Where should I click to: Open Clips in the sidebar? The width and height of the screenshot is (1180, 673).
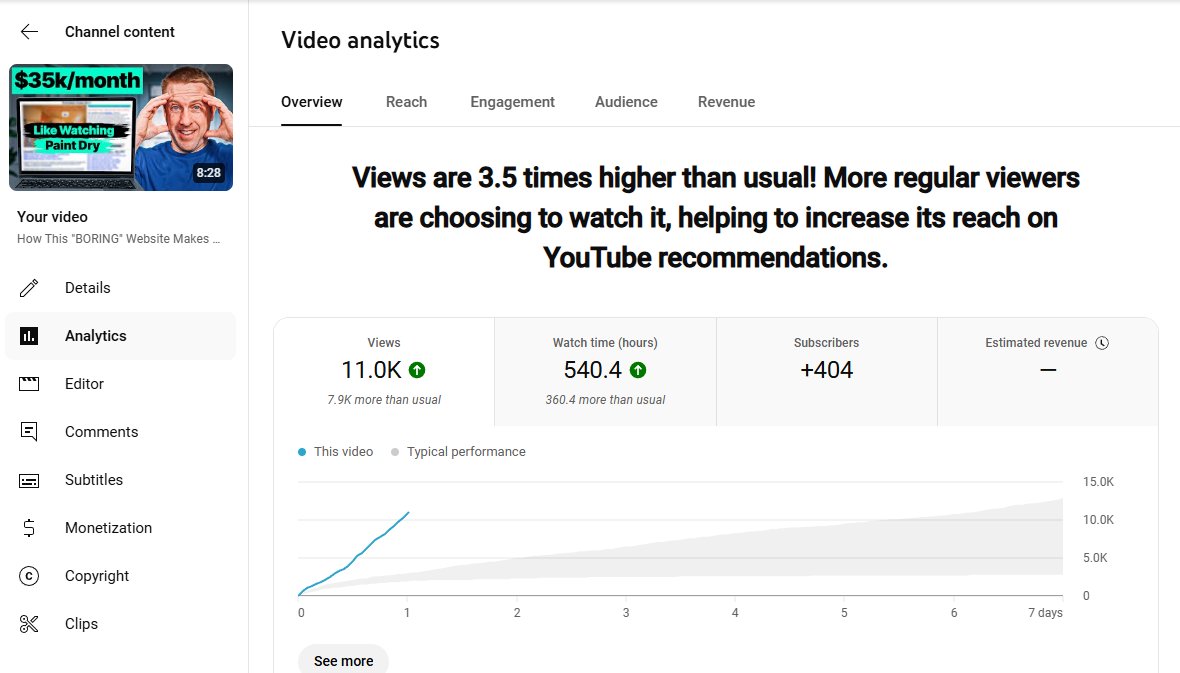120,624
